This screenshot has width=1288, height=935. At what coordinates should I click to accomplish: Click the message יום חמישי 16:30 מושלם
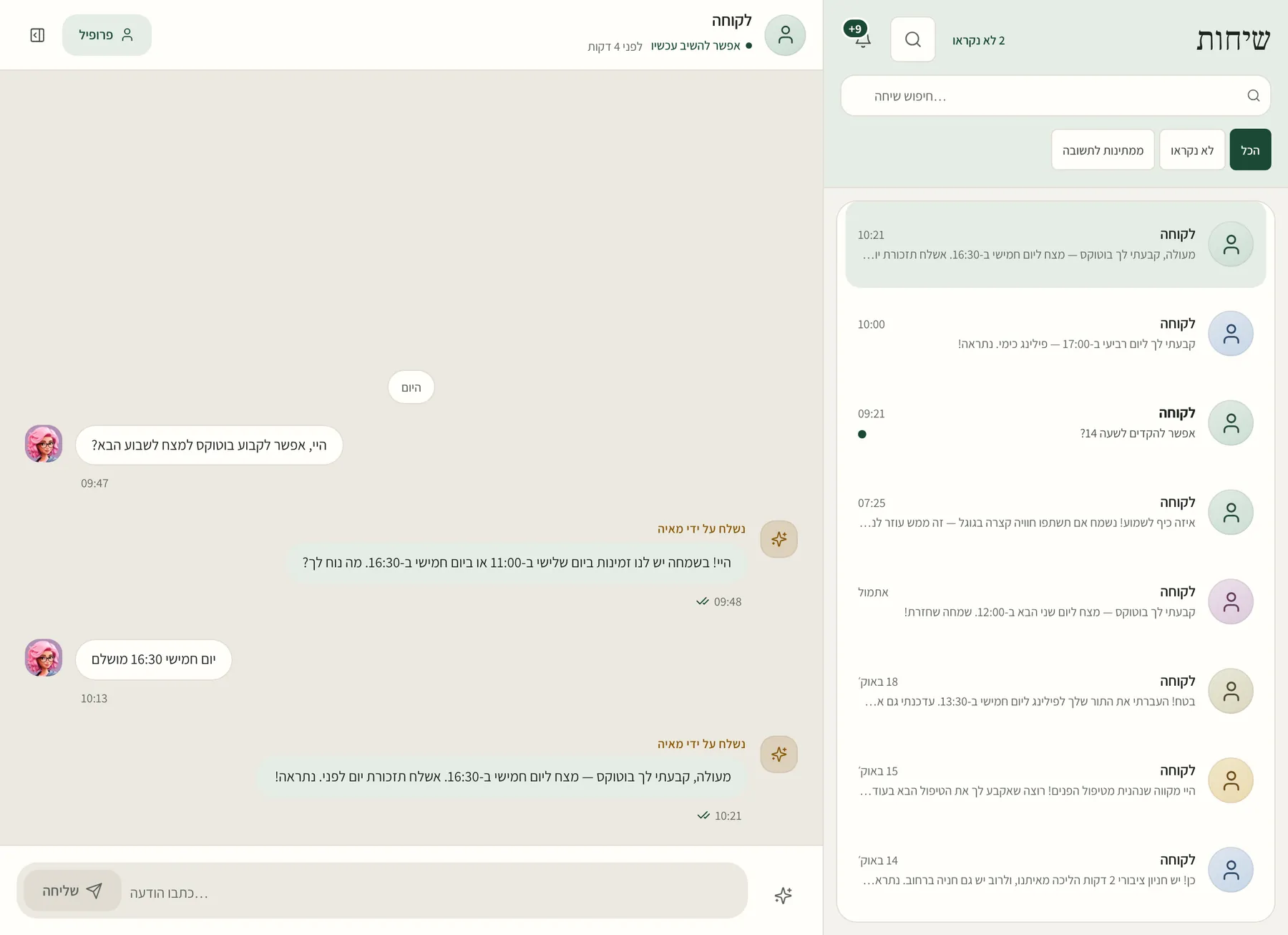153,659
